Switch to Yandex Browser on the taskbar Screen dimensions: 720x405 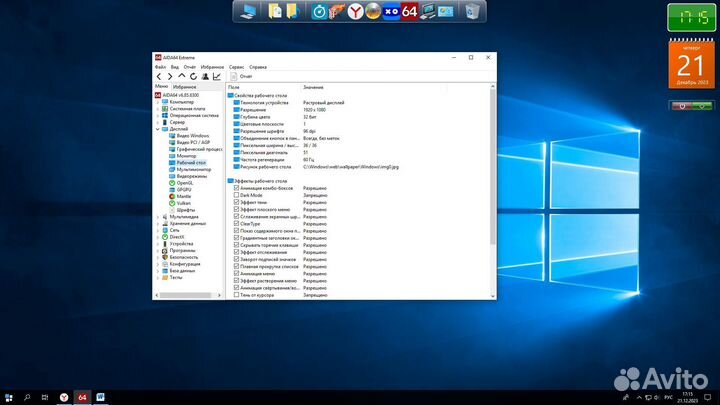64,398
